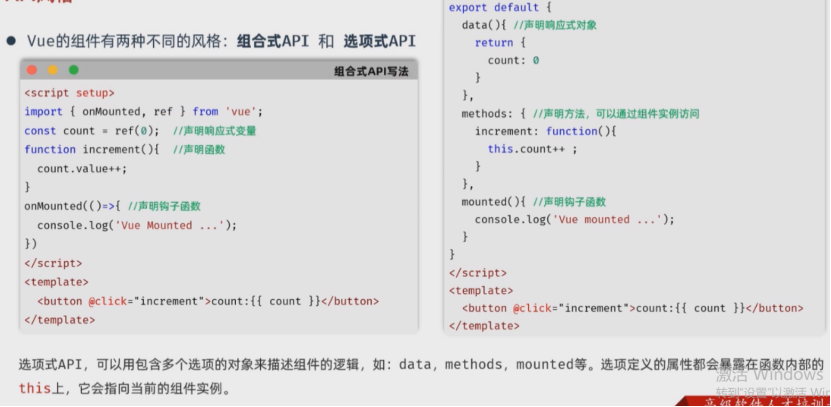831x407 pixels.
Task: Select bold 组合式API in the bullet heading
Action: [273, 41]
